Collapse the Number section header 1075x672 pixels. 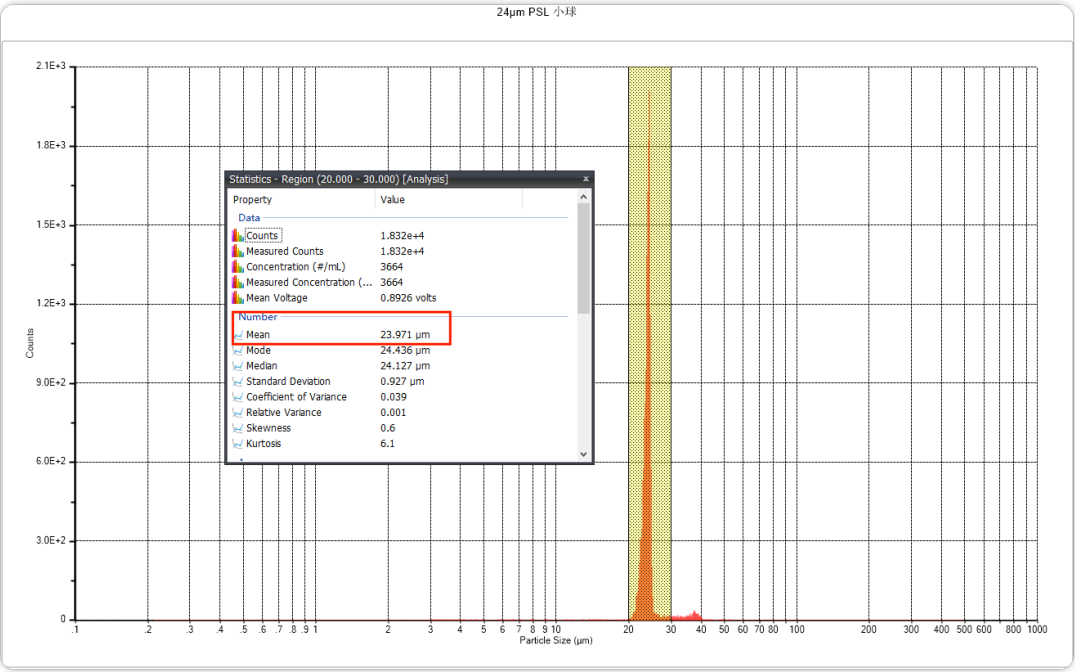[258, 317]
